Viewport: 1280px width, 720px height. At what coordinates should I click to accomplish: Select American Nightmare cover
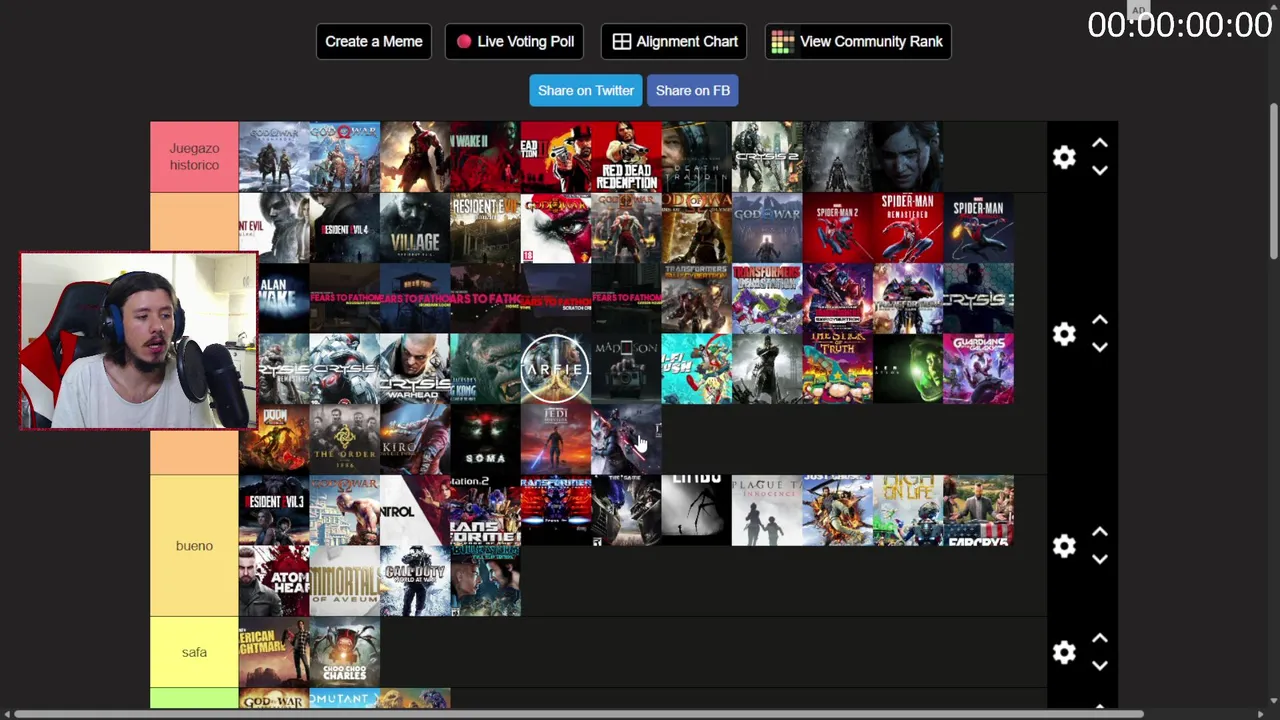pyautogui.click(x=274, y=652)
